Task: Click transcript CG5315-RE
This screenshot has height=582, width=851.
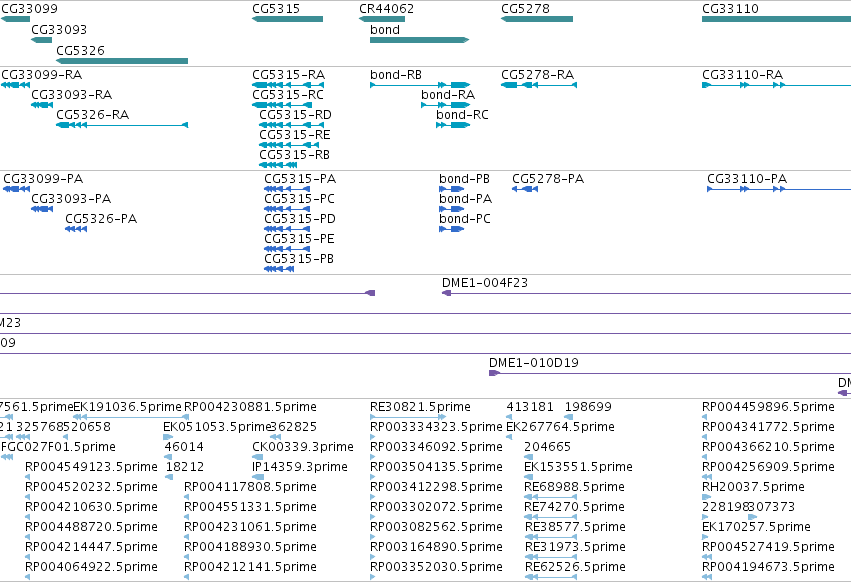Action: (289, 145)
